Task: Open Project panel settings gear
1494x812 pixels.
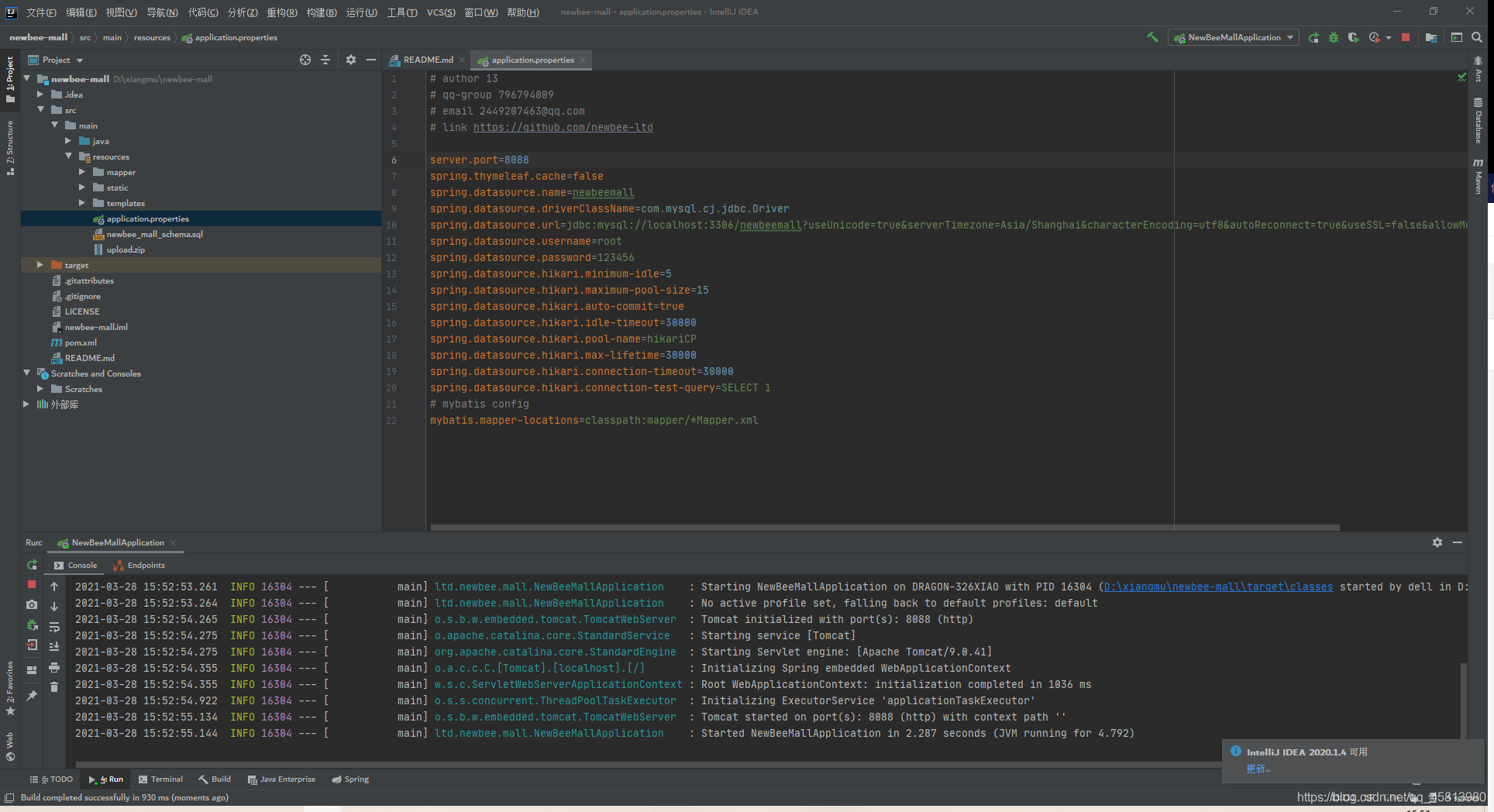Action: click(x=351, y=60)
